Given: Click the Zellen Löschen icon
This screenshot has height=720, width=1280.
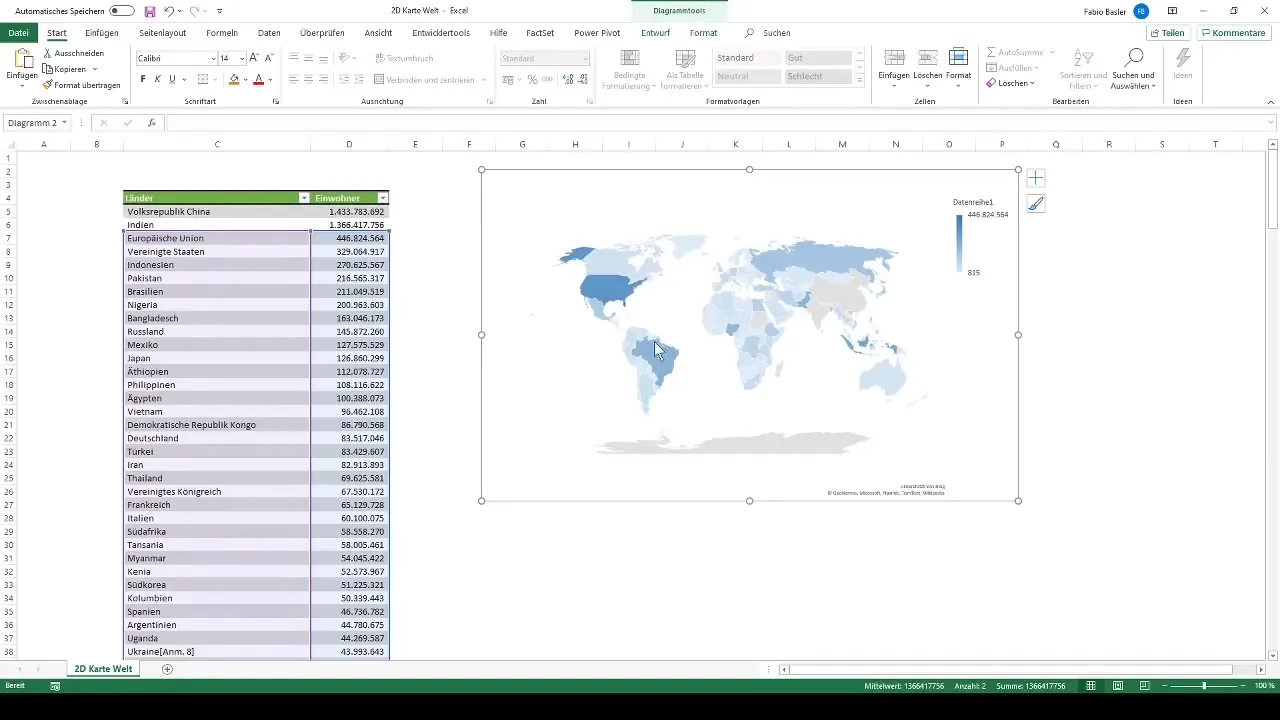Looking at the screenshot, I should 927,58.
